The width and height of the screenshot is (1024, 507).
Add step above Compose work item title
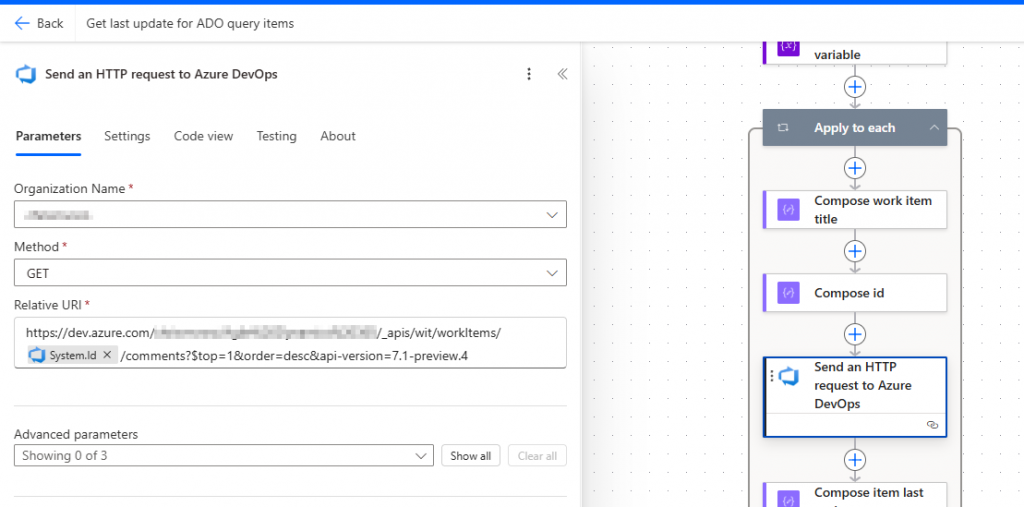coord(854,167)
